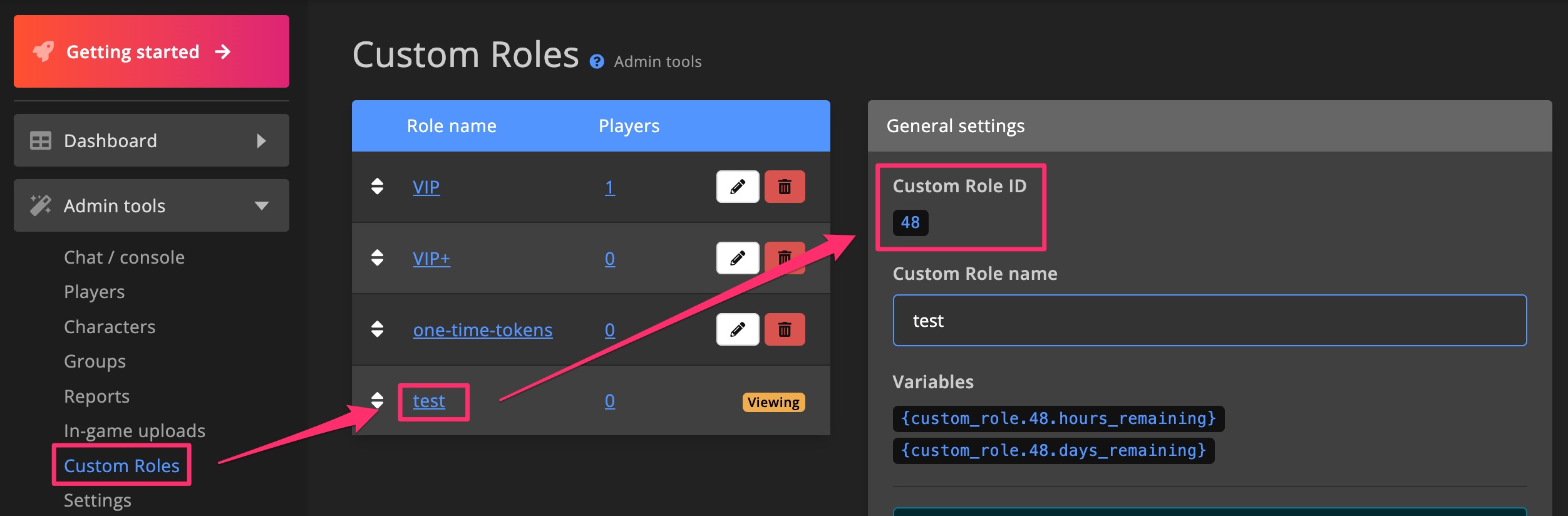Open Chat / console page

pyautogui.click(x=124, y=257)
